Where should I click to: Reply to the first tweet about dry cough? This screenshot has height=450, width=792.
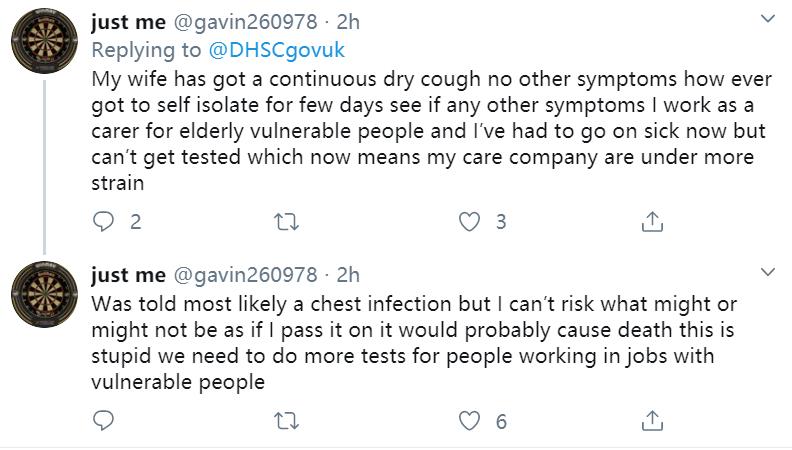(x=104, y=222)
